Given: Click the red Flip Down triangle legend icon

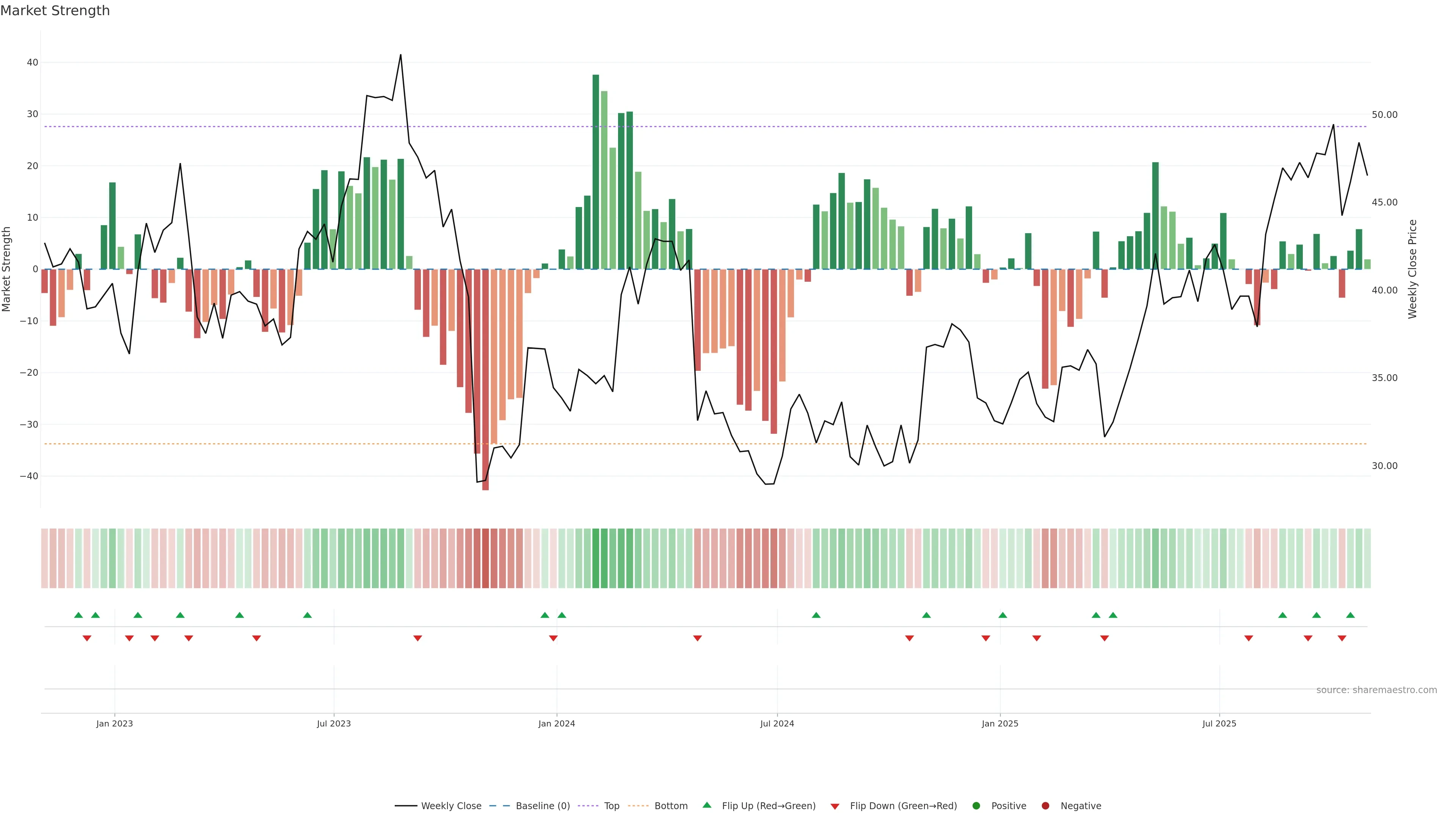Looking at the screenshot, I should 835,806.
